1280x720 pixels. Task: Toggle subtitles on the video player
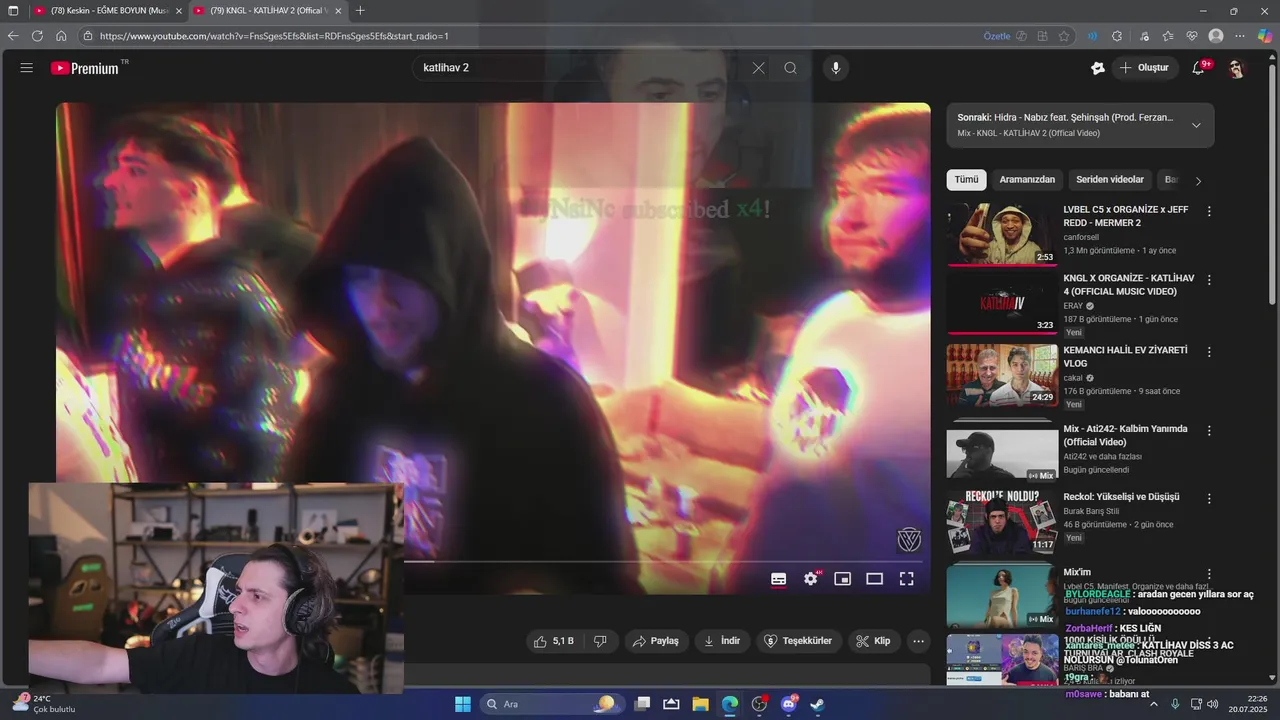(x=778, y=579)
